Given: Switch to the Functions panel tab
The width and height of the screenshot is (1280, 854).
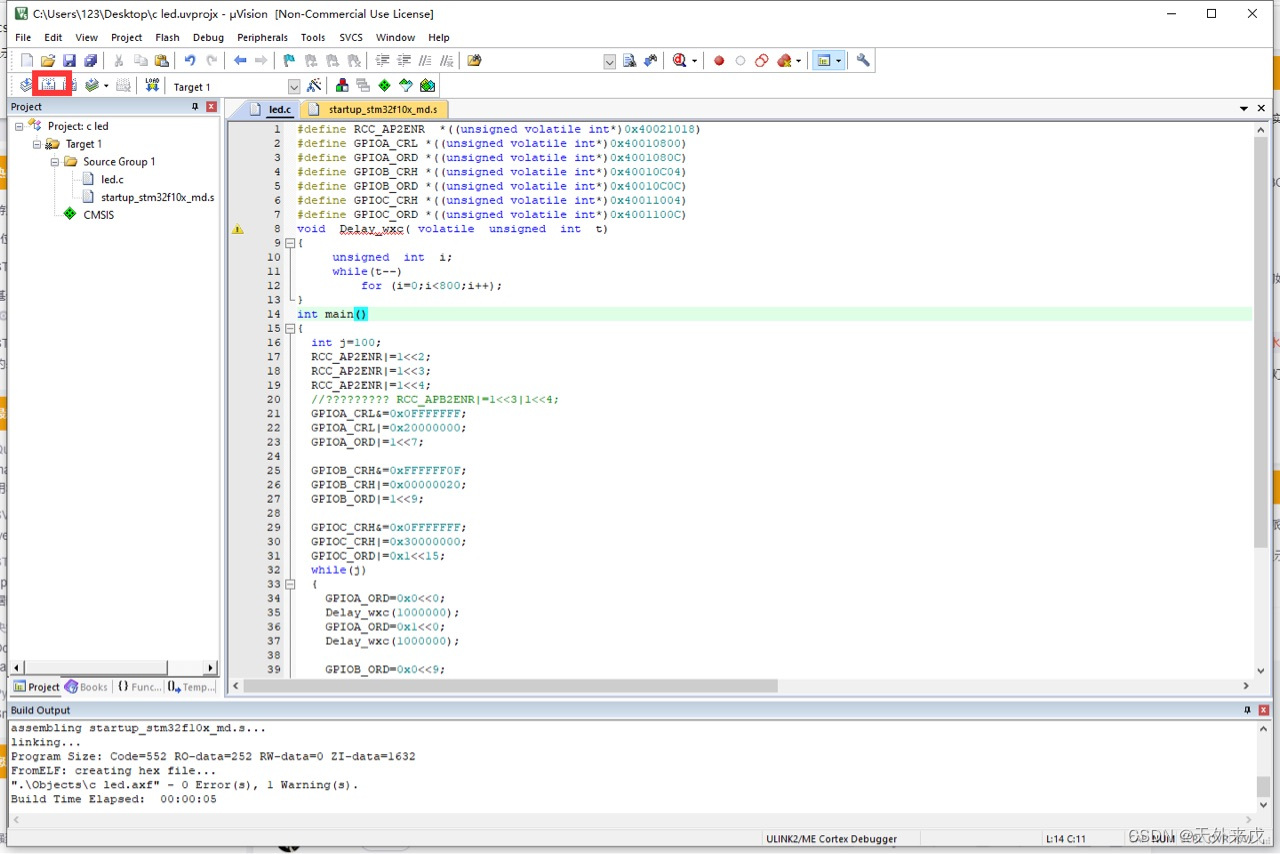Looking at the screenshot, I should [138, 687].
